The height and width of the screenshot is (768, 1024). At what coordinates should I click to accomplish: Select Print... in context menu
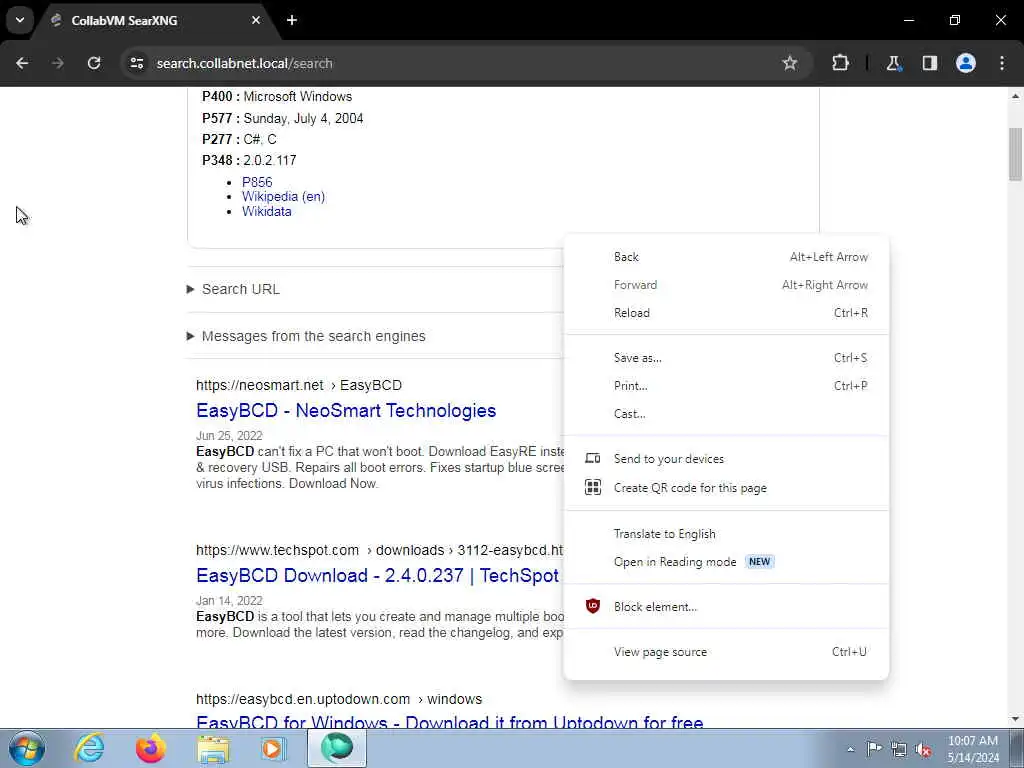[726, 387]
